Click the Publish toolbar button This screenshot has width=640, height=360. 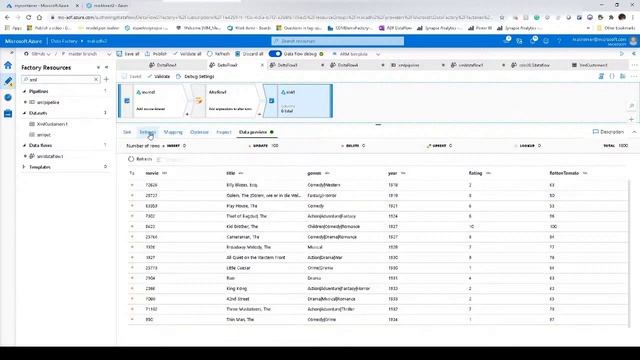[x=156, y=54]
